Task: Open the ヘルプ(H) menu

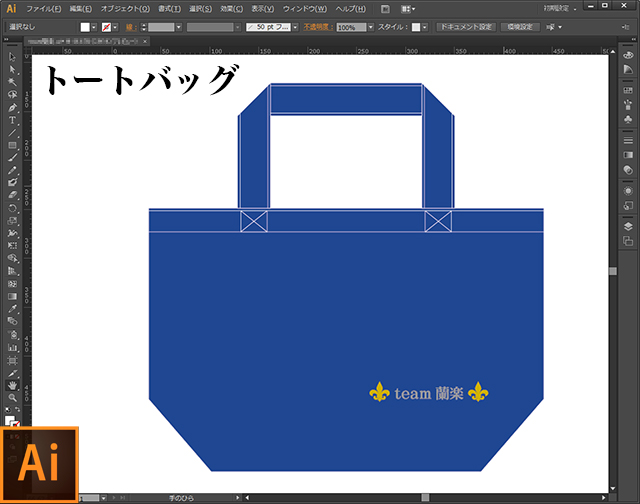Action: pyautogui.click(x=351, y=9)
